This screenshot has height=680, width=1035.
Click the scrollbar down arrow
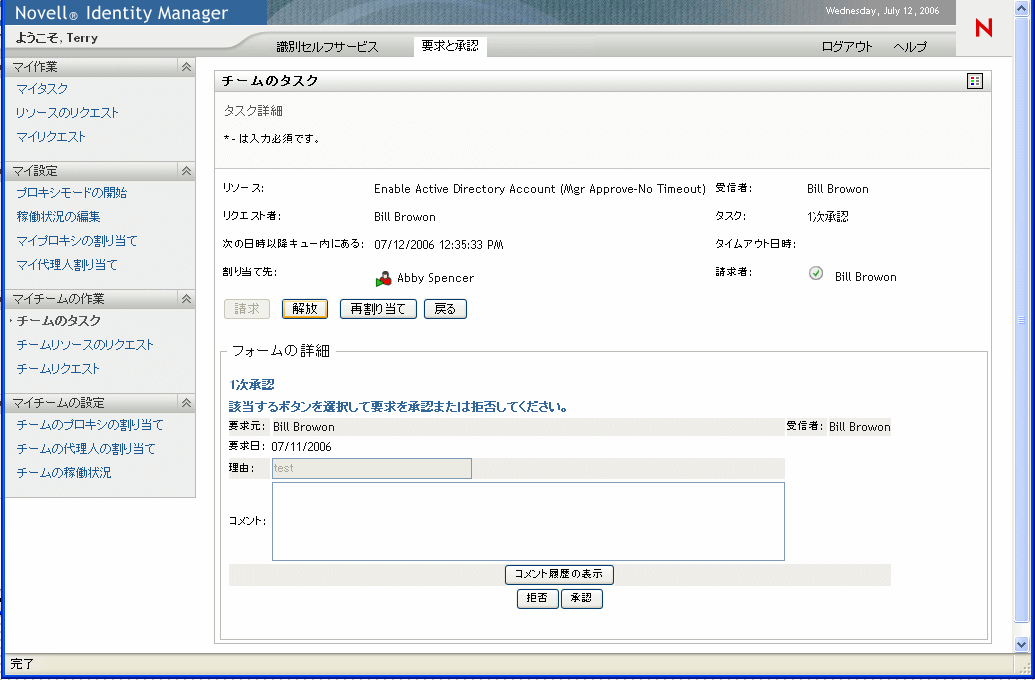click(1021, 644)
